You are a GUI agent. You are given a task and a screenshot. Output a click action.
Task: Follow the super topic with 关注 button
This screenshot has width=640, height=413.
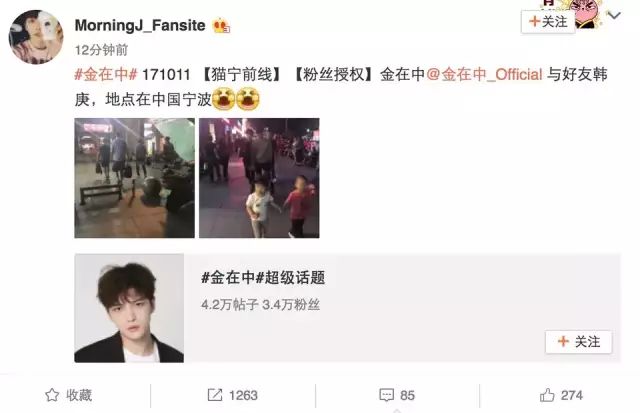point(578,342)
